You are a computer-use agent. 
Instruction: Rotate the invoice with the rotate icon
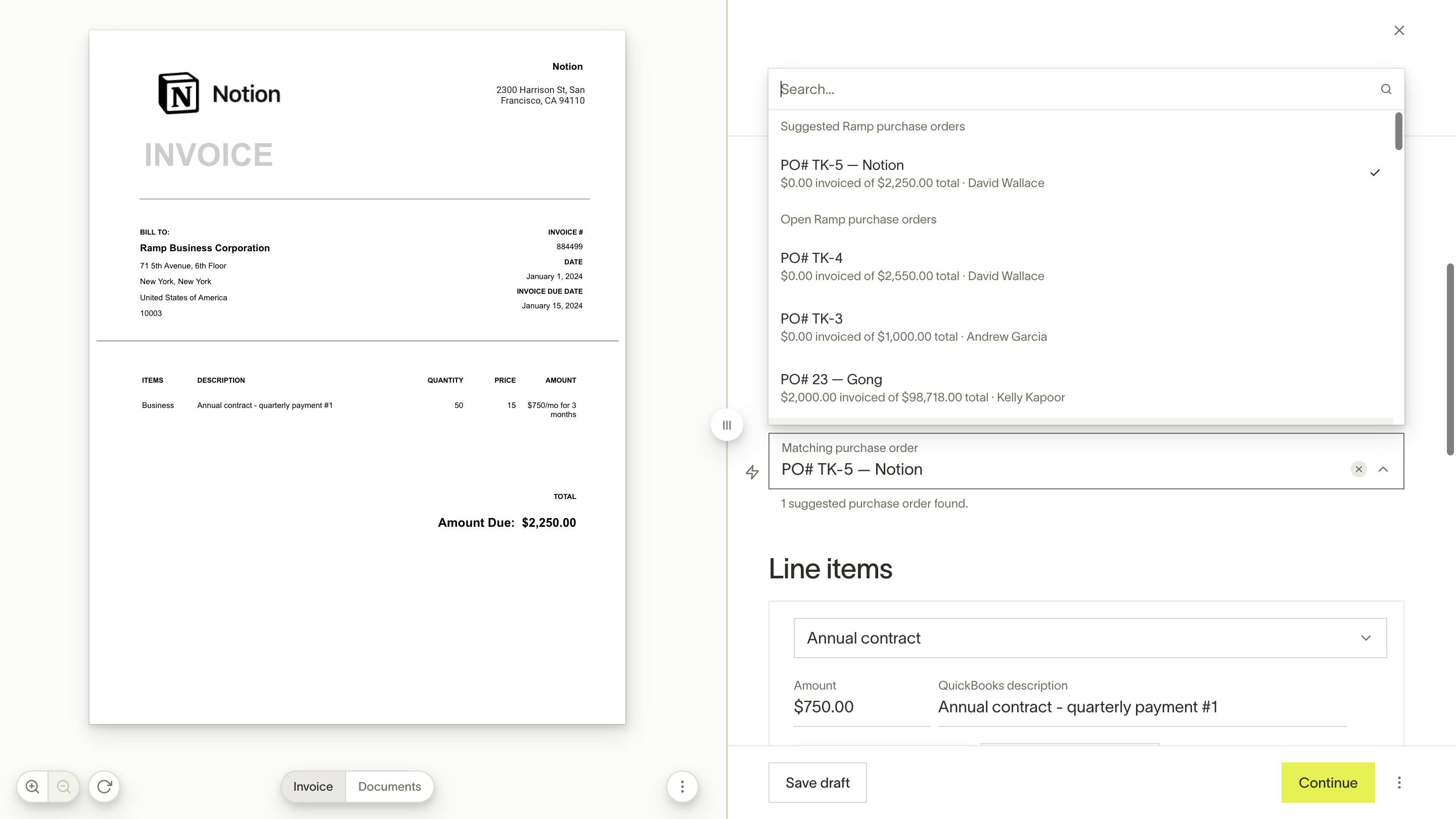coord(105,786)
